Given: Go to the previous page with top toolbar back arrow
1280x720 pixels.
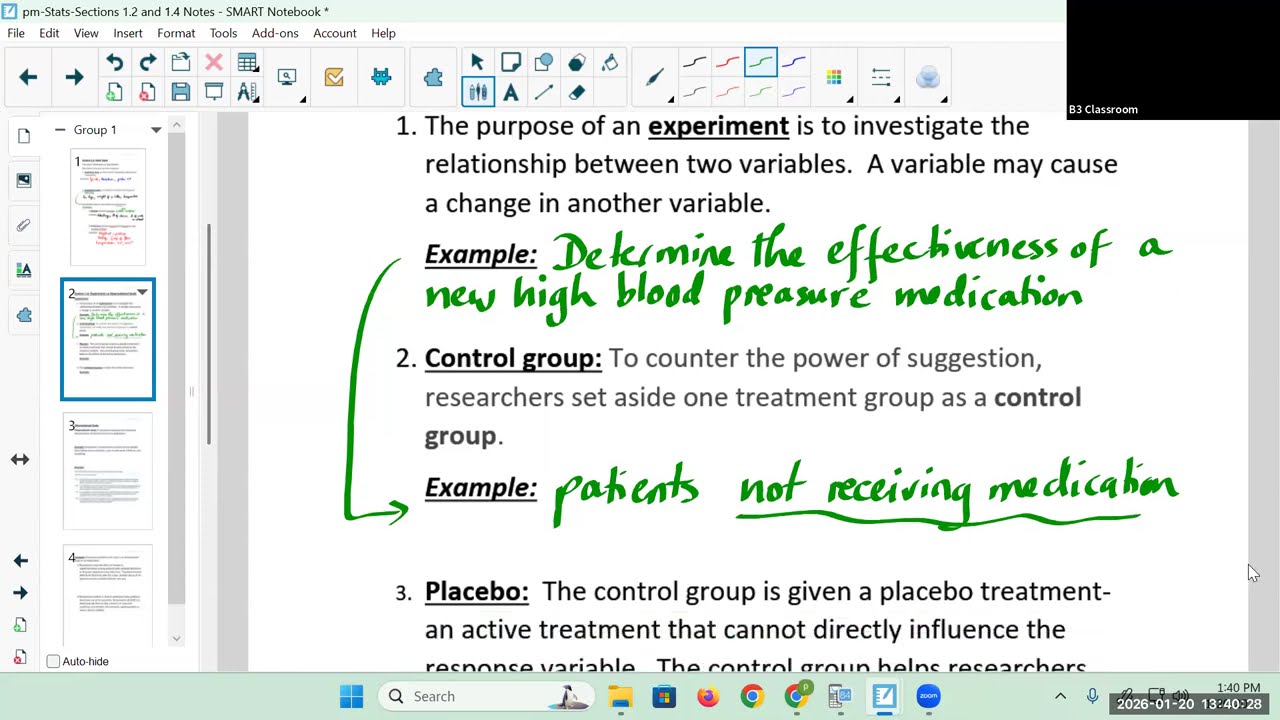Looking at the screenshot, I should [x=28, y=77].
